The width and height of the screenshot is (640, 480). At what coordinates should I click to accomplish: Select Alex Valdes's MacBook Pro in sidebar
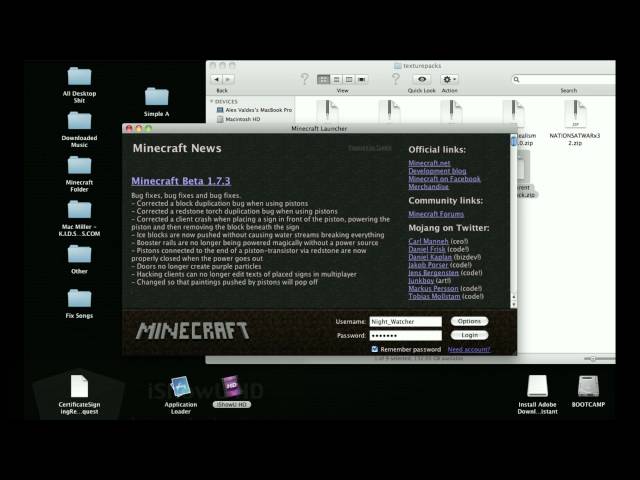pos(254,110)
